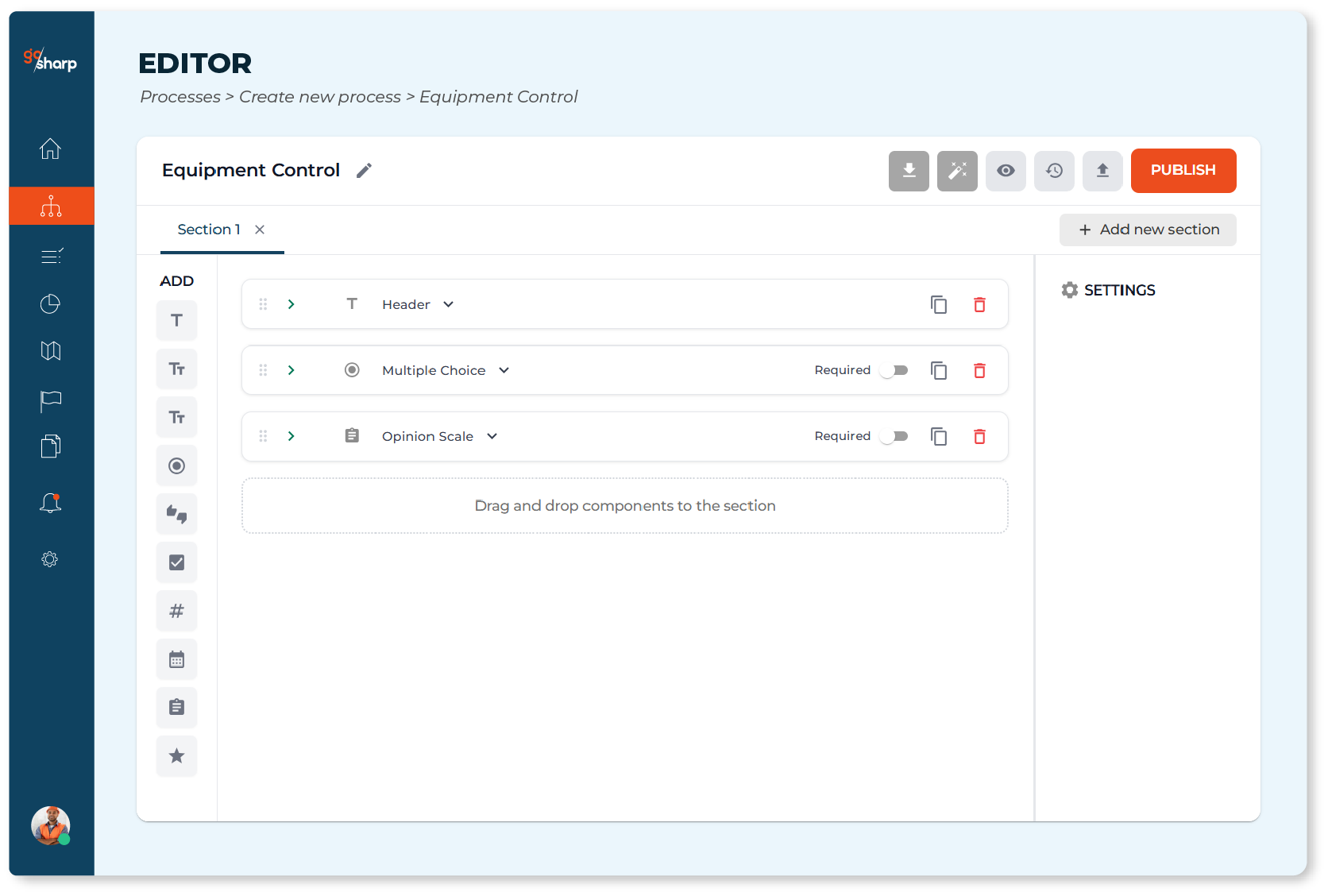The image size is (1328, 896).
Task: Select the Section 1 tab
Action: [209, 230]
